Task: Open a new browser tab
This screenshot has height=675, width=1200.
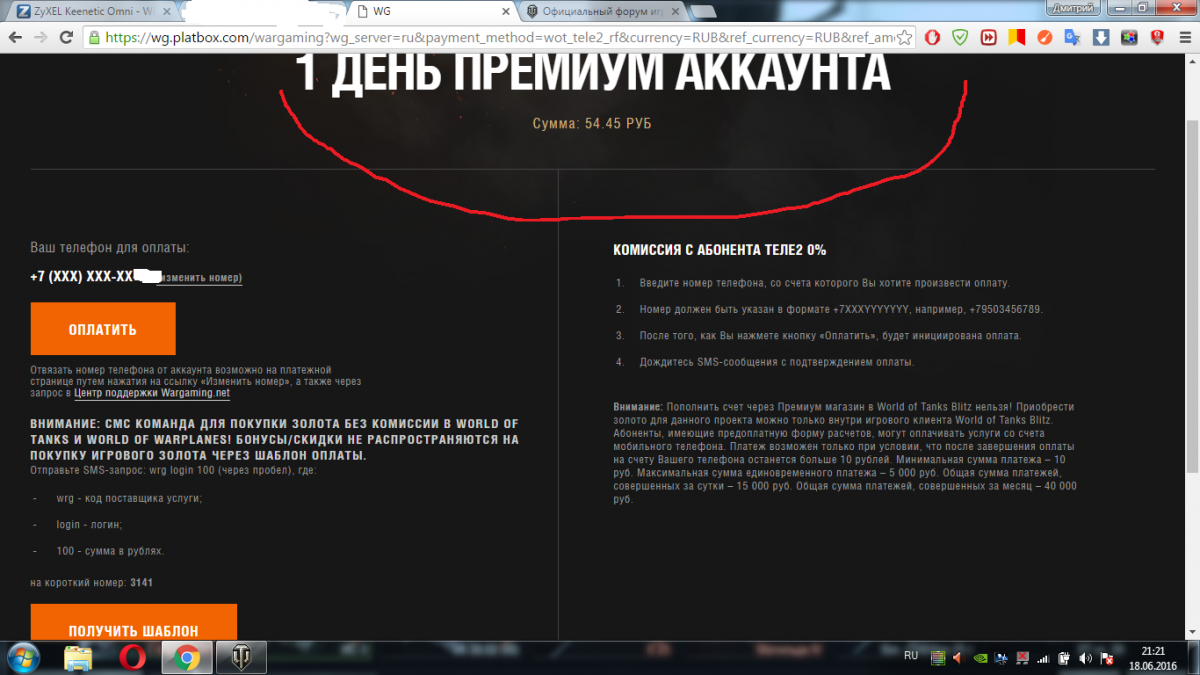Action: tap(705, 10)
